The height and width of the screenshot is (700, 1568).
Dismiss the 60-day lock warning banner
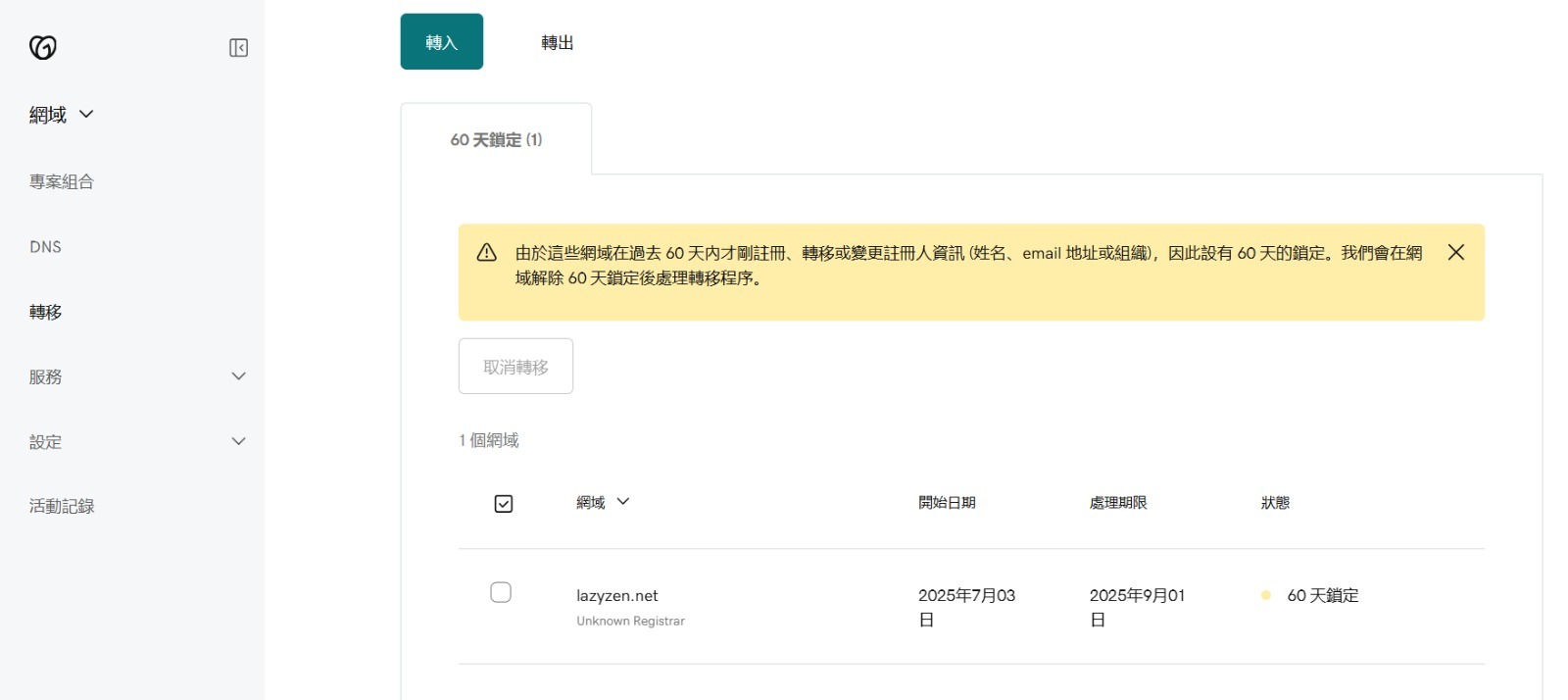pyautogui.click(x=1455, y=253)
